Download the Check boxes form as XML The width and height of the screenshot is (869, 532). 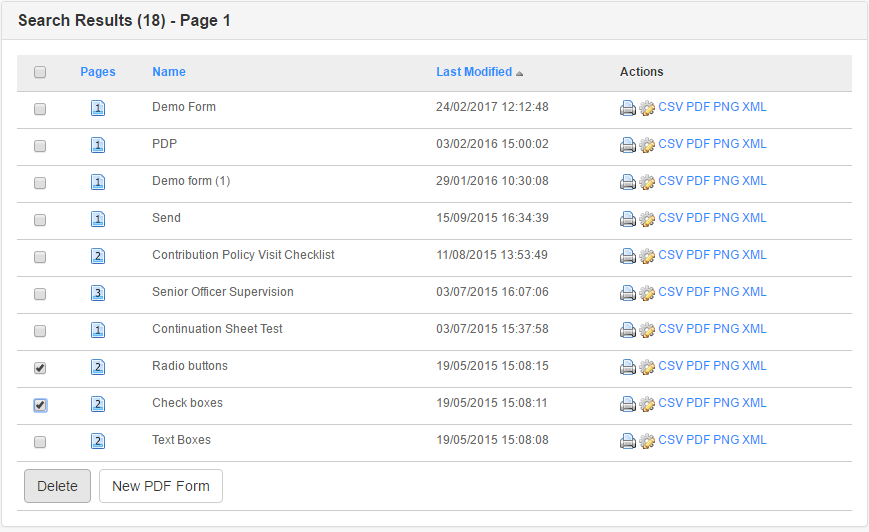754,403
